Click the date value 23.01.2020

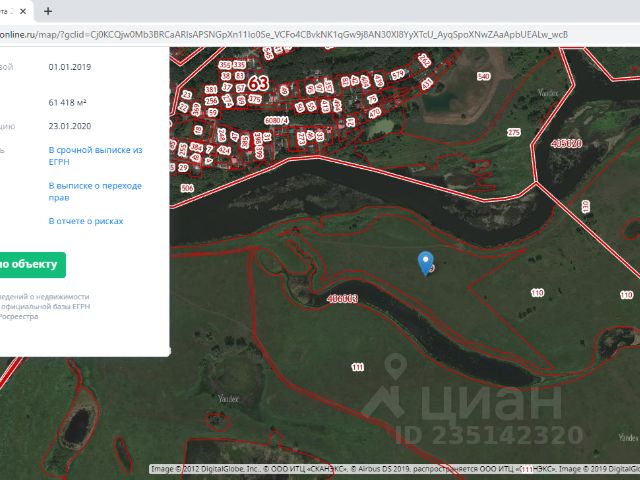pos(70,127)
